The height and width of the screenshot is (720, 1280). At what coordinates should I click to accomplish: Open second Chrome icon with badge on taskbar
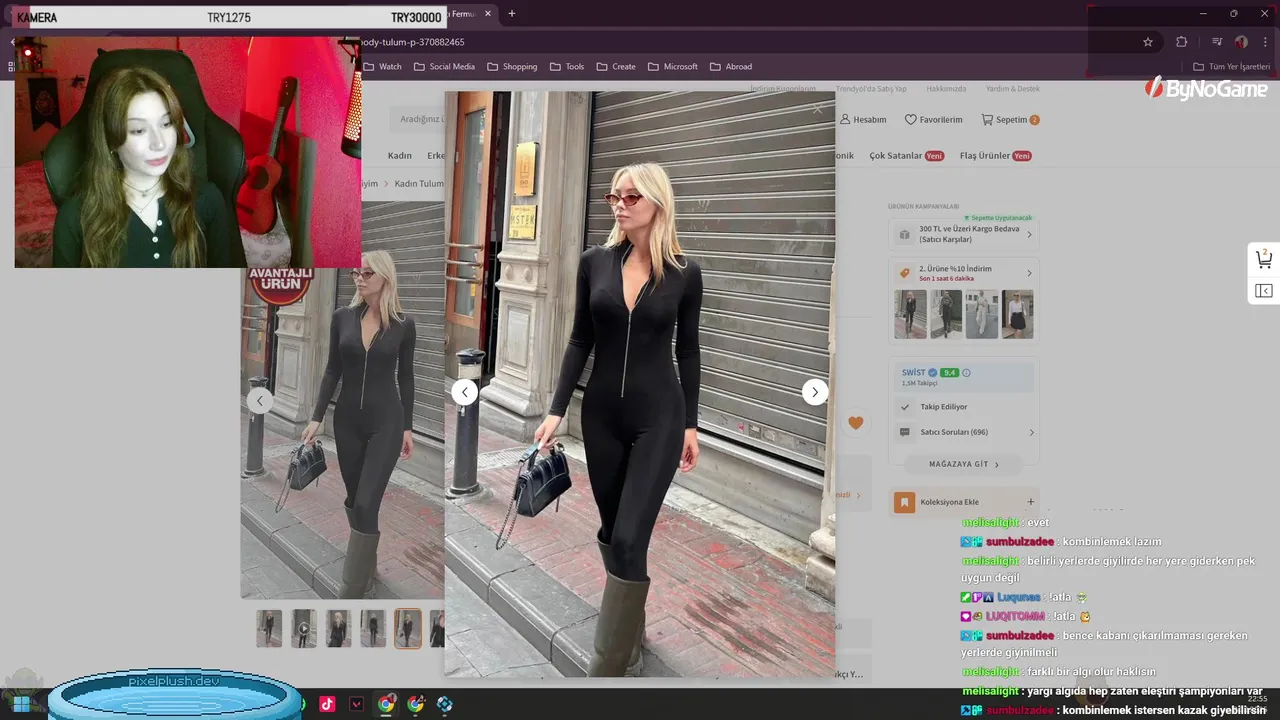pyautogui.click(x=416, y=704)
